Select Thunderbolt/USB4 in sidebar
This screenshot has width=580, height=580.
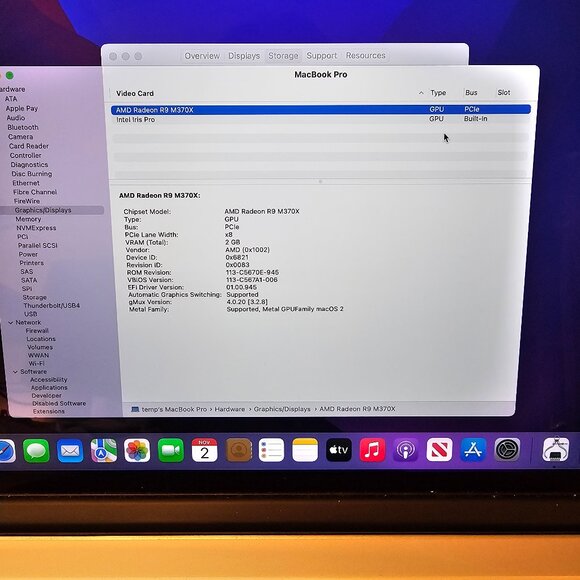pyautogui.click(x=51, y=306)
